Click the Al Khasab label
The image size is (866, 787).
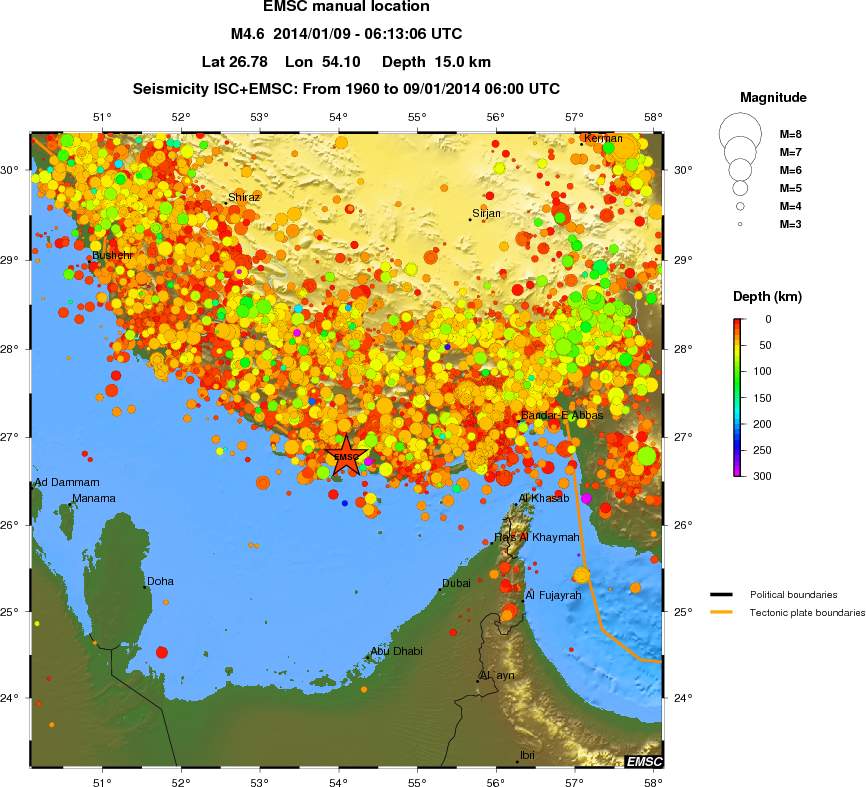[x=544, y=498]
